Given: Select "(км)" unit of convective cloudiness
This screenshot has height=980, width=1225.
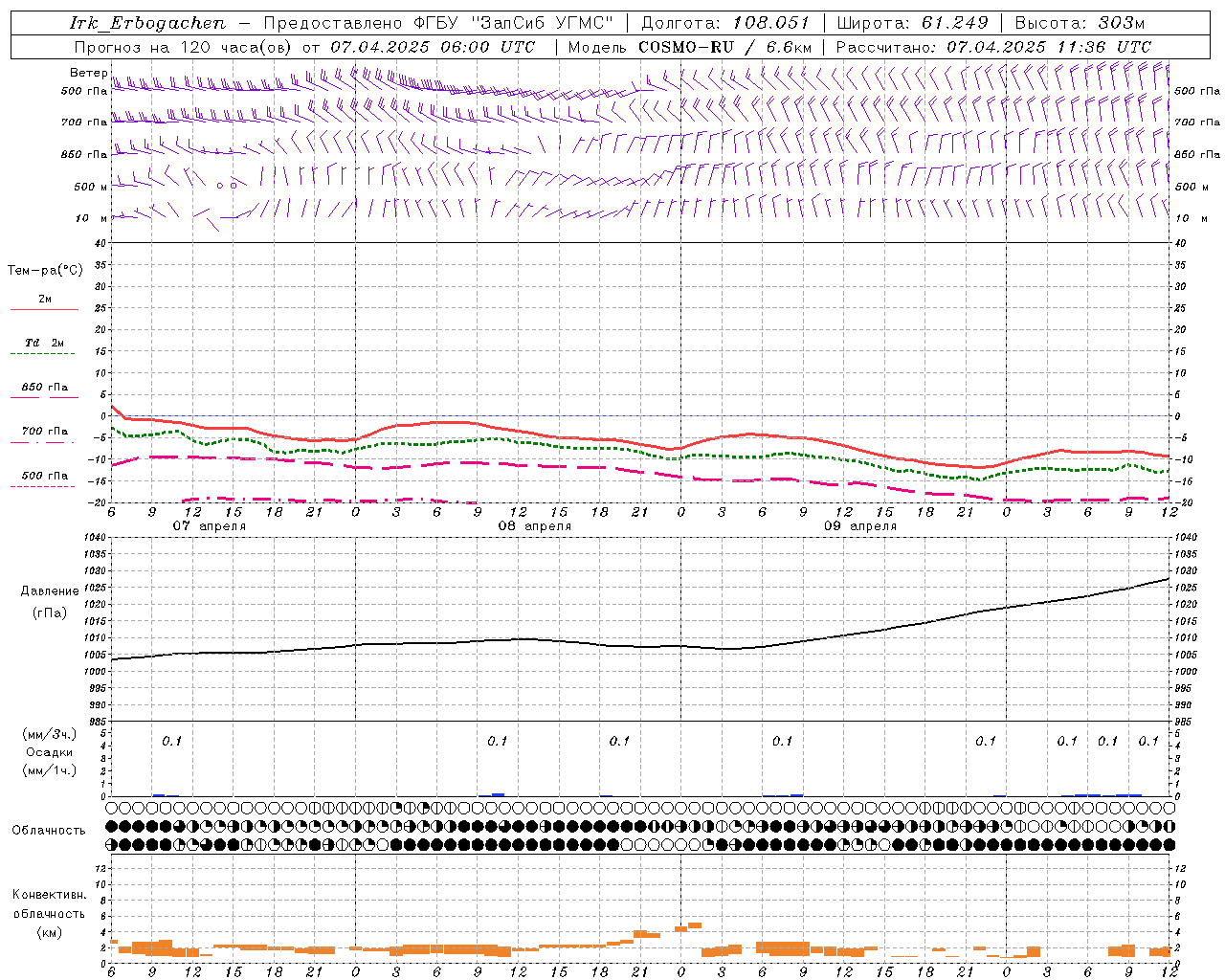Looking at the screenshot, I should pyautogui.click(x=49, y=932).
